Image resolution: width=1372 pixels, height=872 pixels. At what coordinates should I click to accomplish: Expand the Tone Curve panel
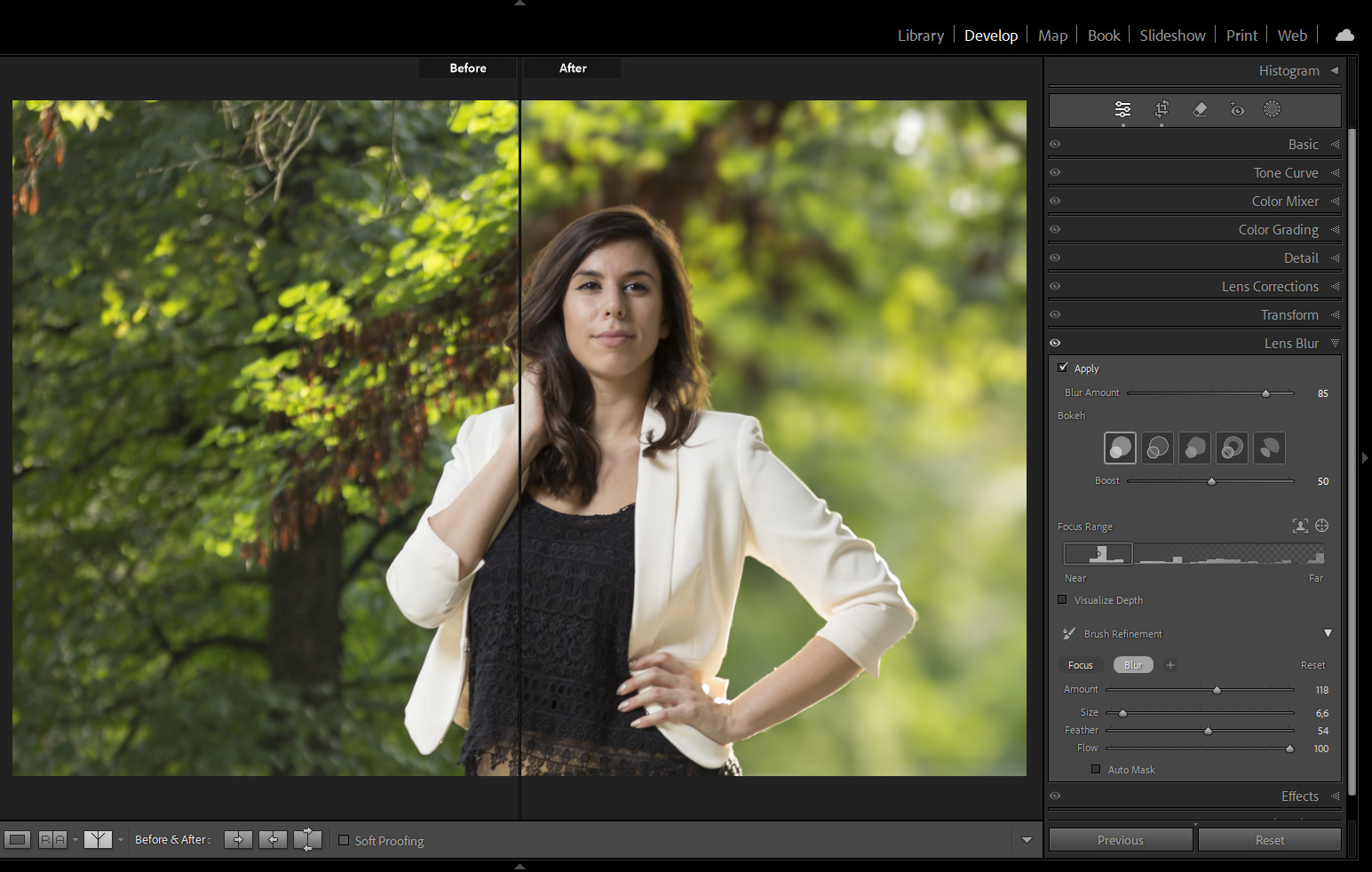(1286, 172)
